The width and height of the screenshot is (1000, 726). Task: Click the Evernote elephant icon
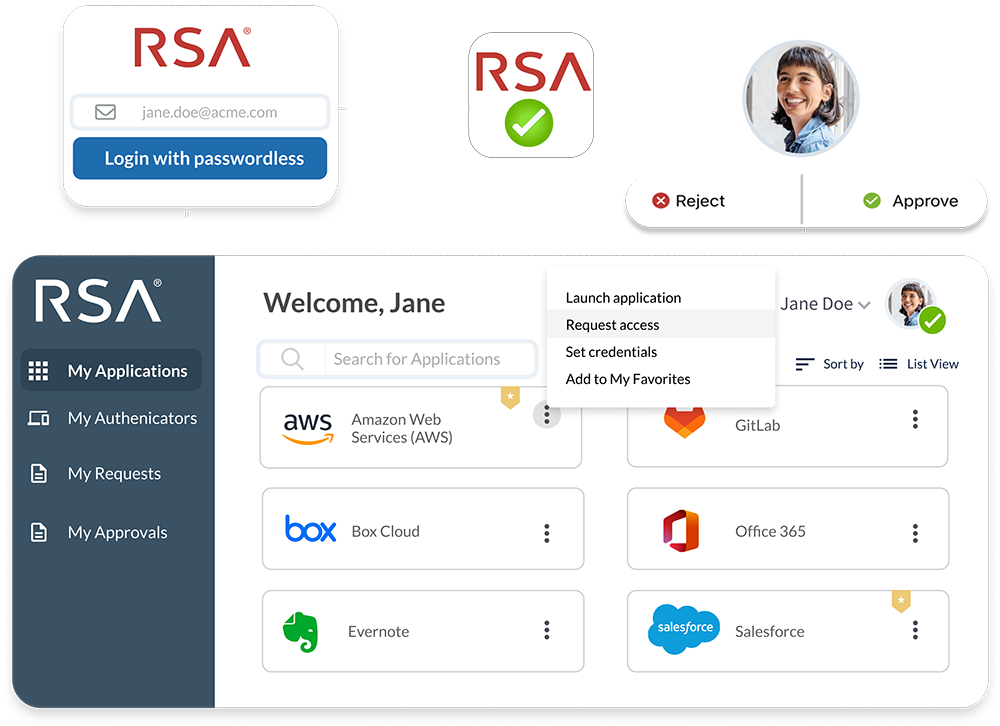(x=300, y=632)
